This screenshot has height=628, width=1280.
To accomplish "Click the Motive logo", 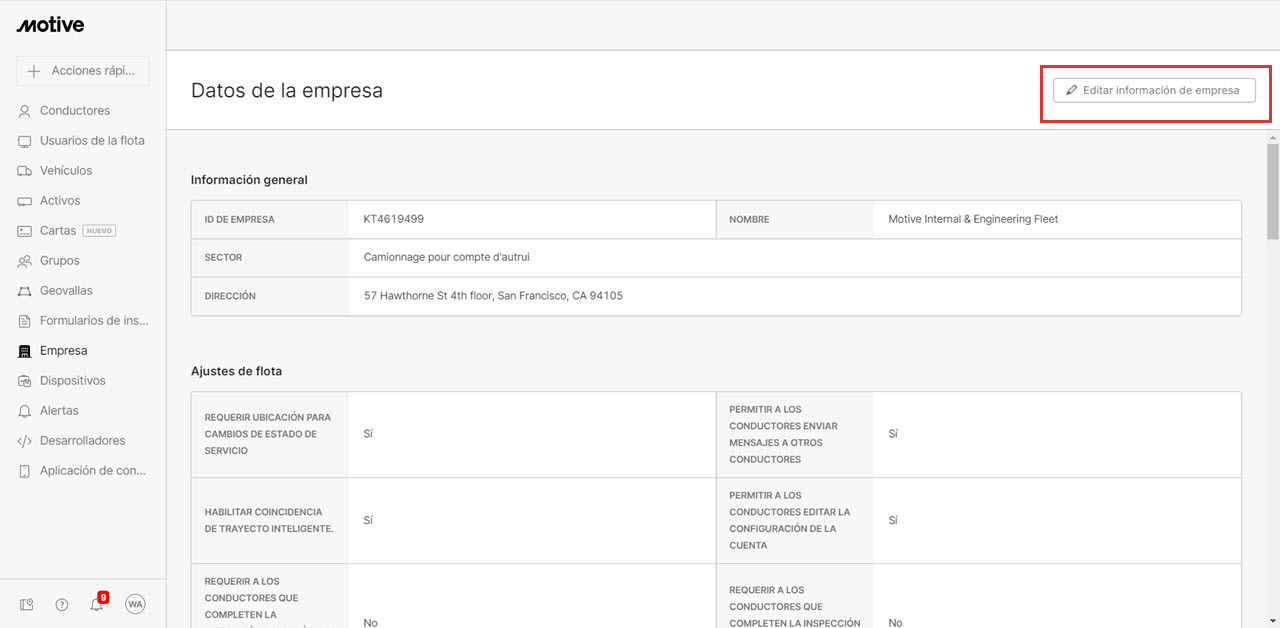I will (50, 25).
